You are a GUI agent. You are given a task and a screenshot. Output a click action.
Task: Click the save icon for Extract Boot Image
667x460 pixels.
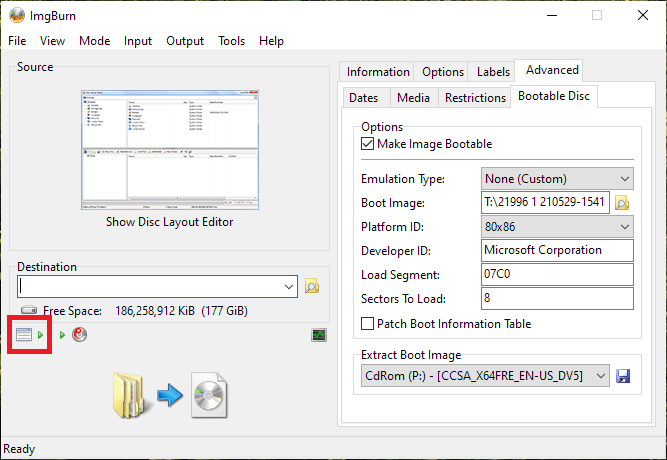tap(624, 375)
